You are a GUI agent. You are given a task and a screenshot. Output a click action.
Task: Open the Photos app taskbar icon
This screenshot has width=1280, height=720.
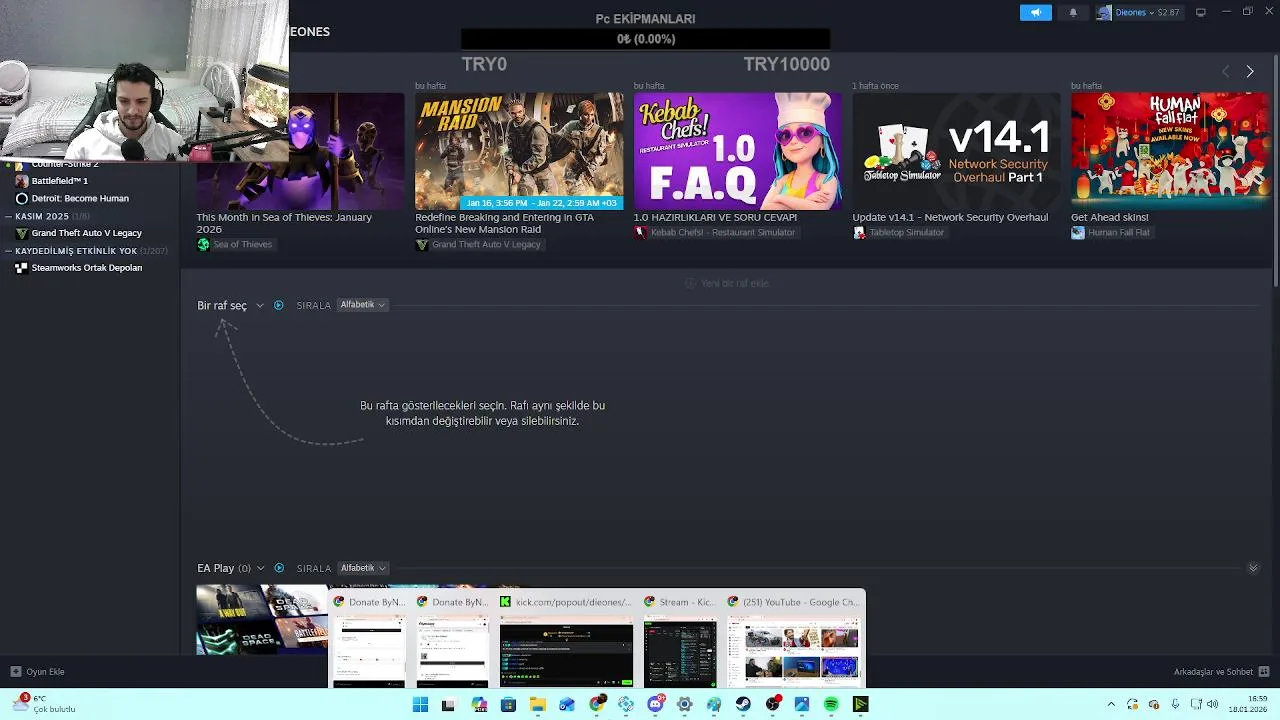(x=802, y=705)
